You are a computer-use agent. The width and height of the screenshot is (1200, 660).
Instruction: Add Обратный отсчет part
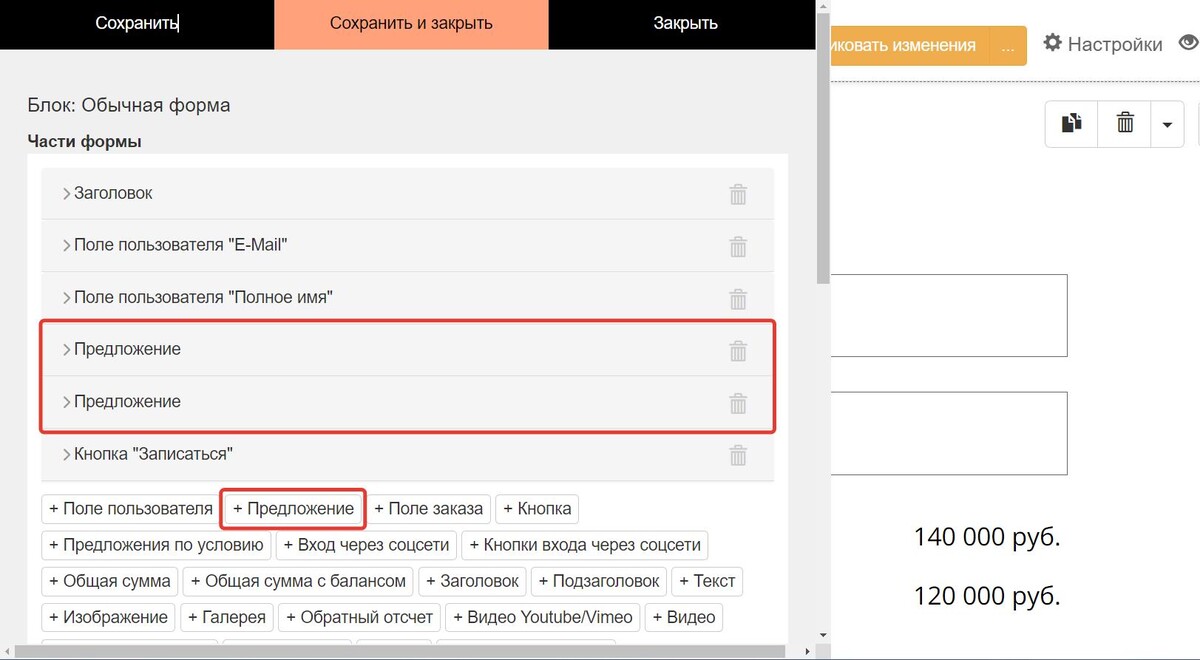click(x=360, y=617)
